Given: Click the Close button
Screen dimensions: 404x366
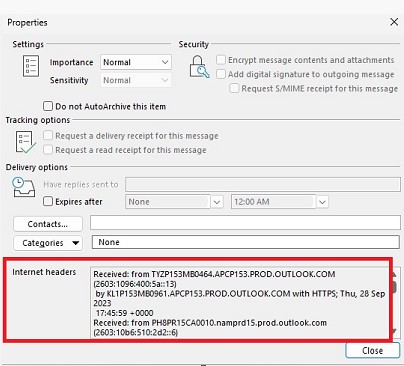Looking at the screenshot, I should click(372, 351).
